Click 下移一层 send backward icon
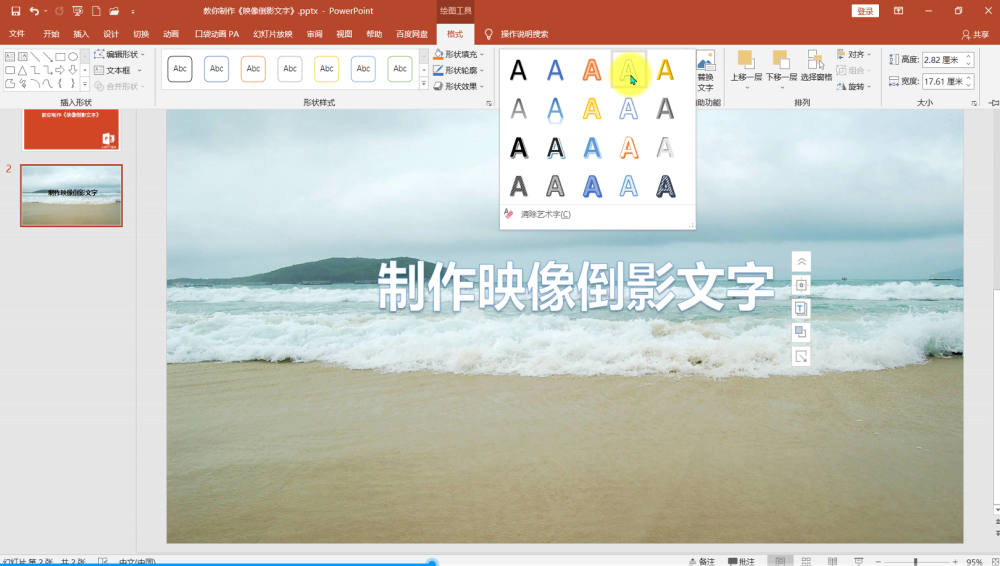 tap(781, 60)
